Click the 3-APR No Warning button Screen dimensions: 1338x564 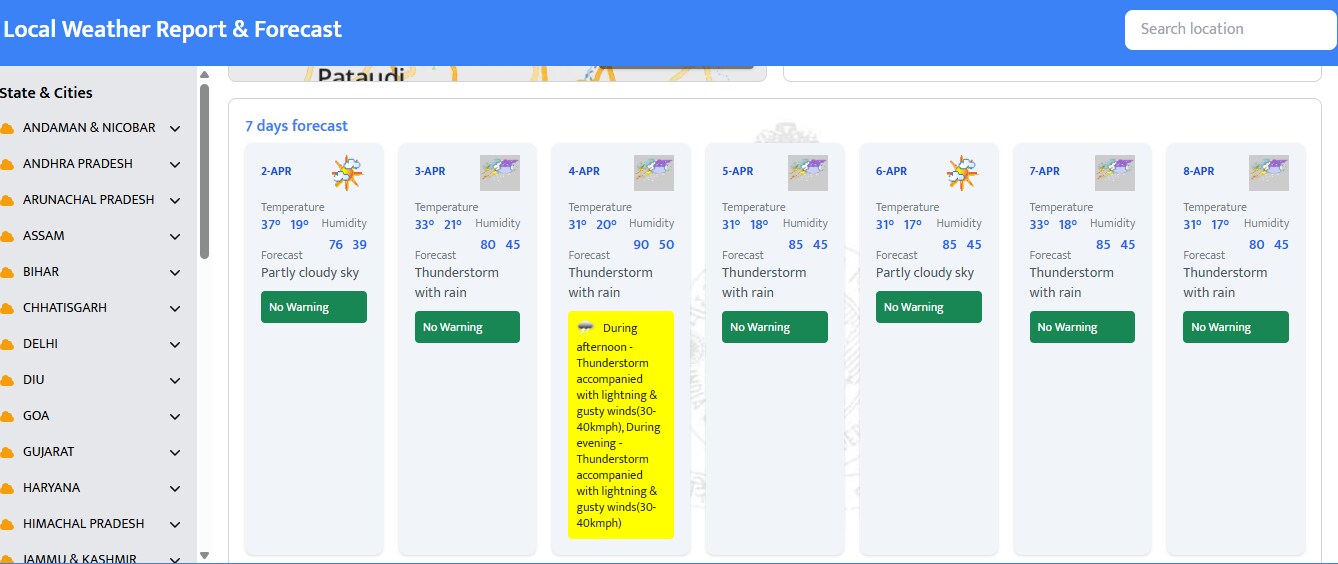click(x=467, y=327)
